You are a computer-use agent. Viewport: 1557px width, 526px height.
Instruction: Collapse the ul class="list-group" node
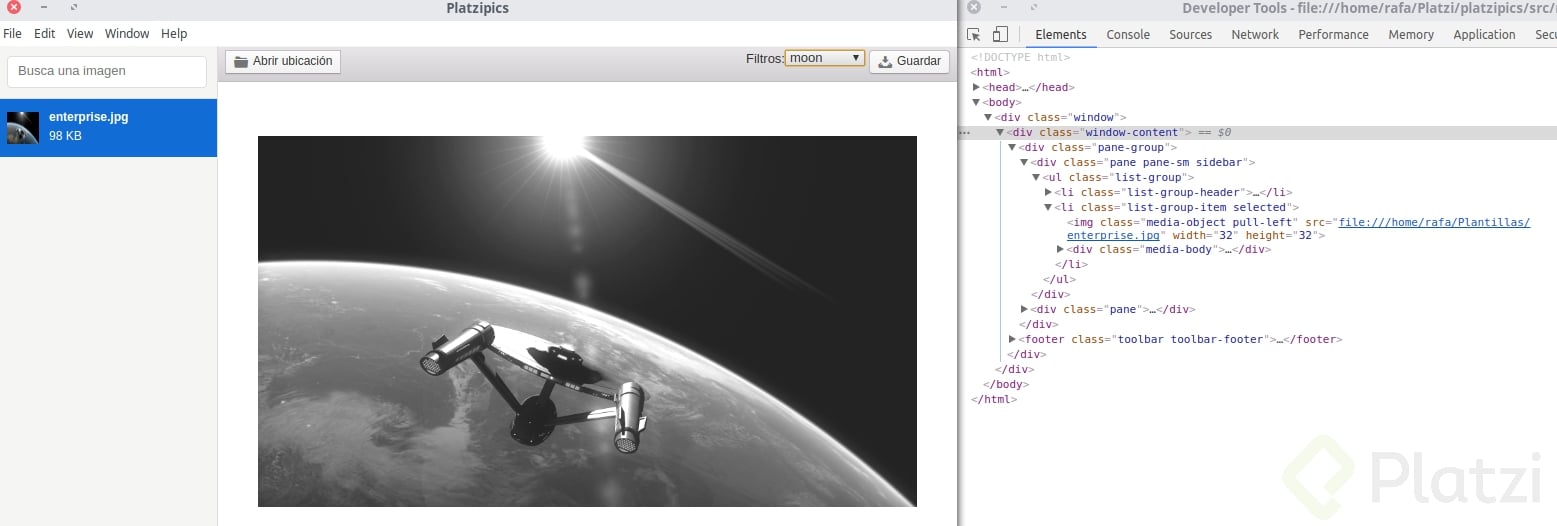tap(1036, 177)
